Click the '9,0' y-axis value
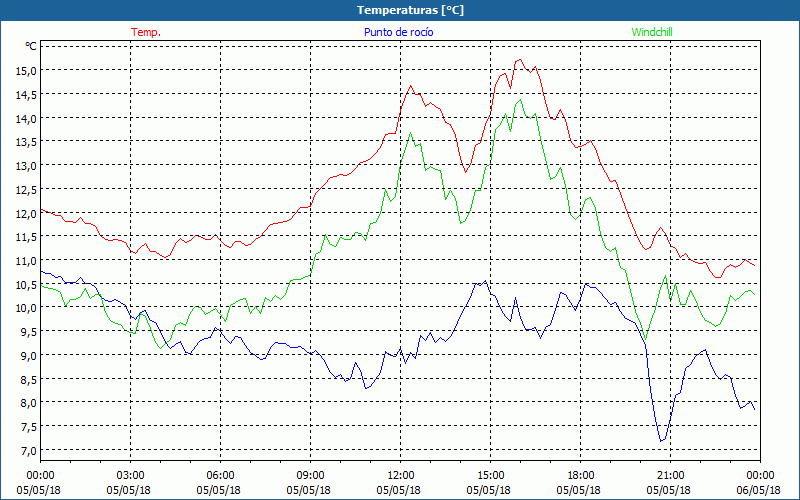The image size is (800, 500). 29,356
